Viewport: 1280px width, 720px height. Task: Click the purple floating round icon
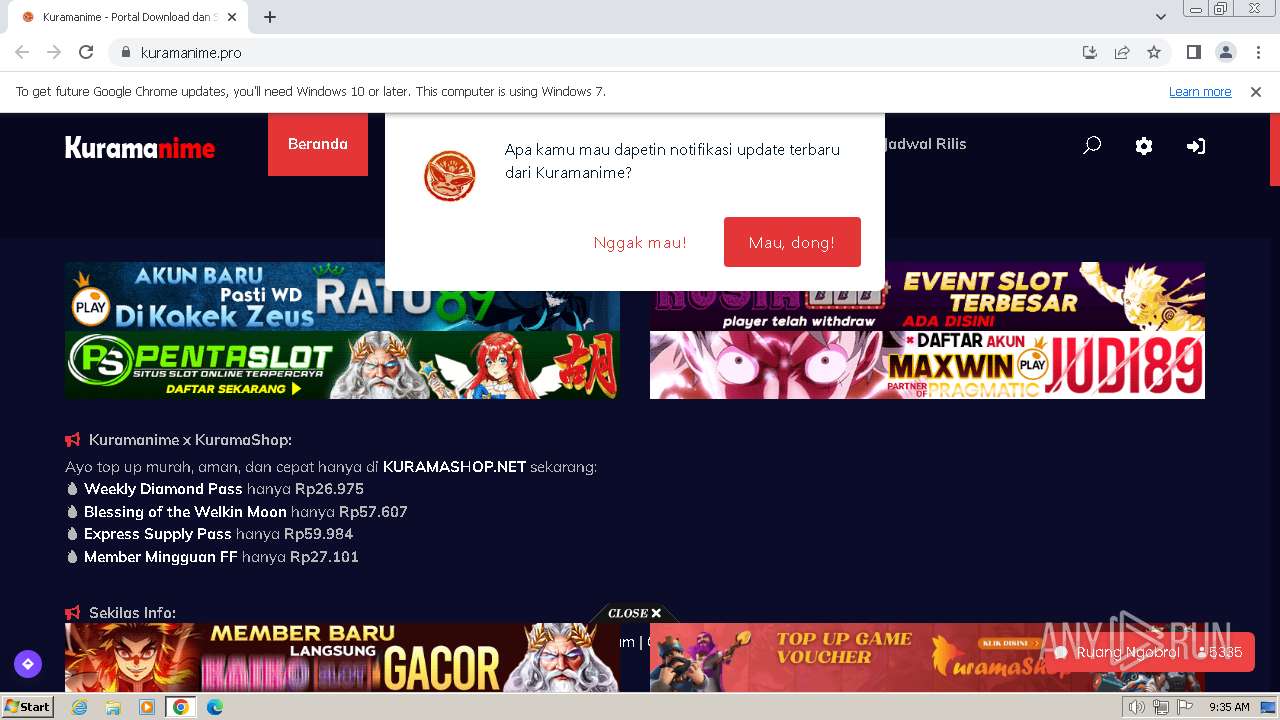[x=28, y=663]
